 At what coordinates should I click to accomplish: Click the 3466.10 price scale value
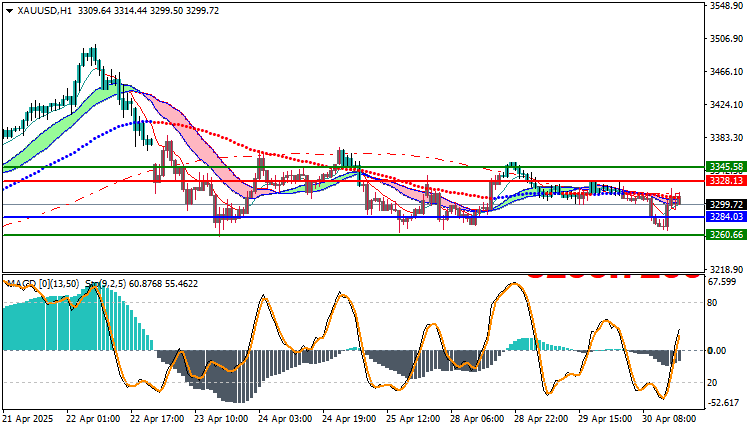(x=727, y=72)
